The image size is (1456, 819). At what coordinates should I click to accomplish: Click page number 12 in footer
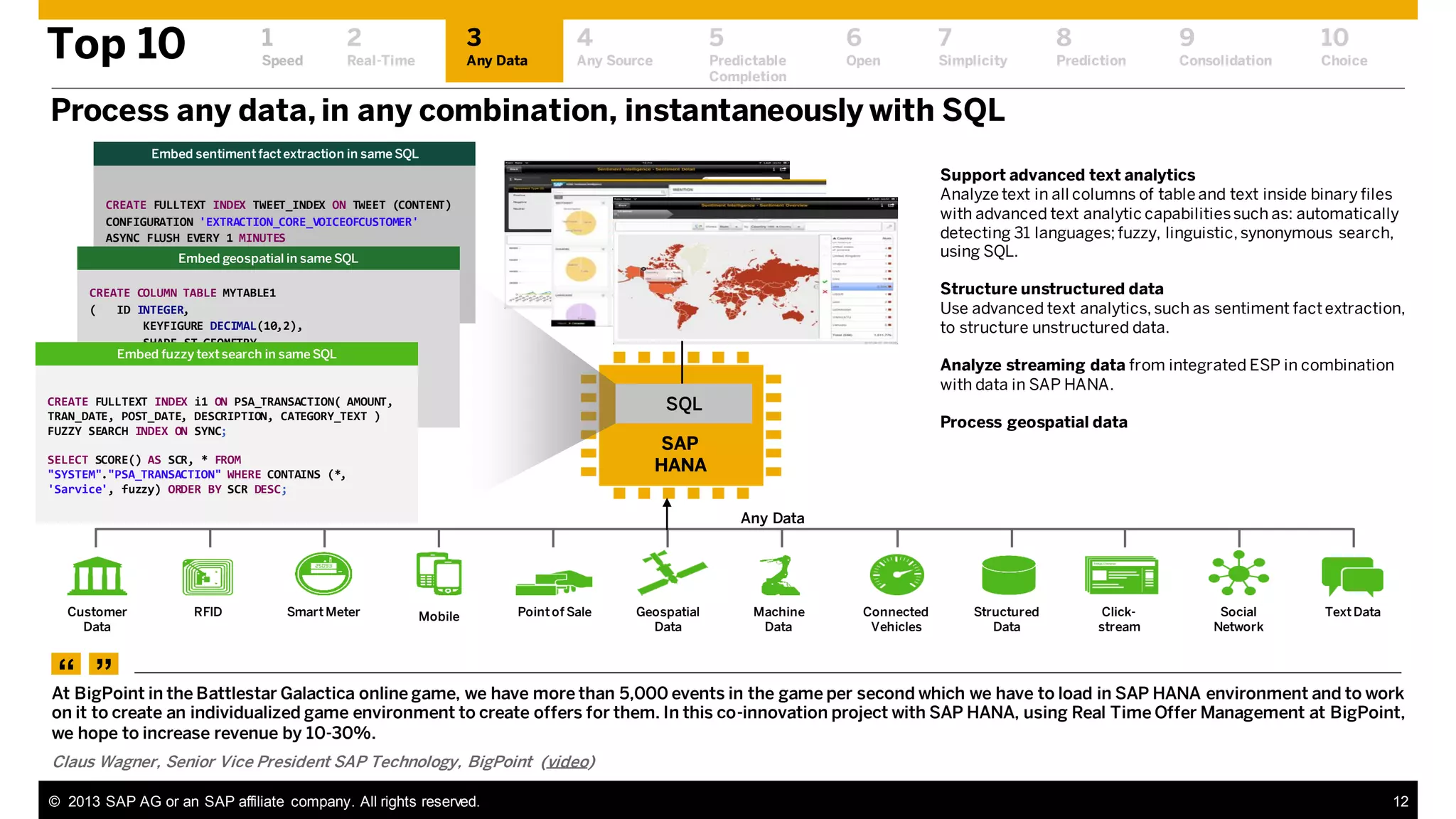pyautogui.click(x=1401, y=802)
